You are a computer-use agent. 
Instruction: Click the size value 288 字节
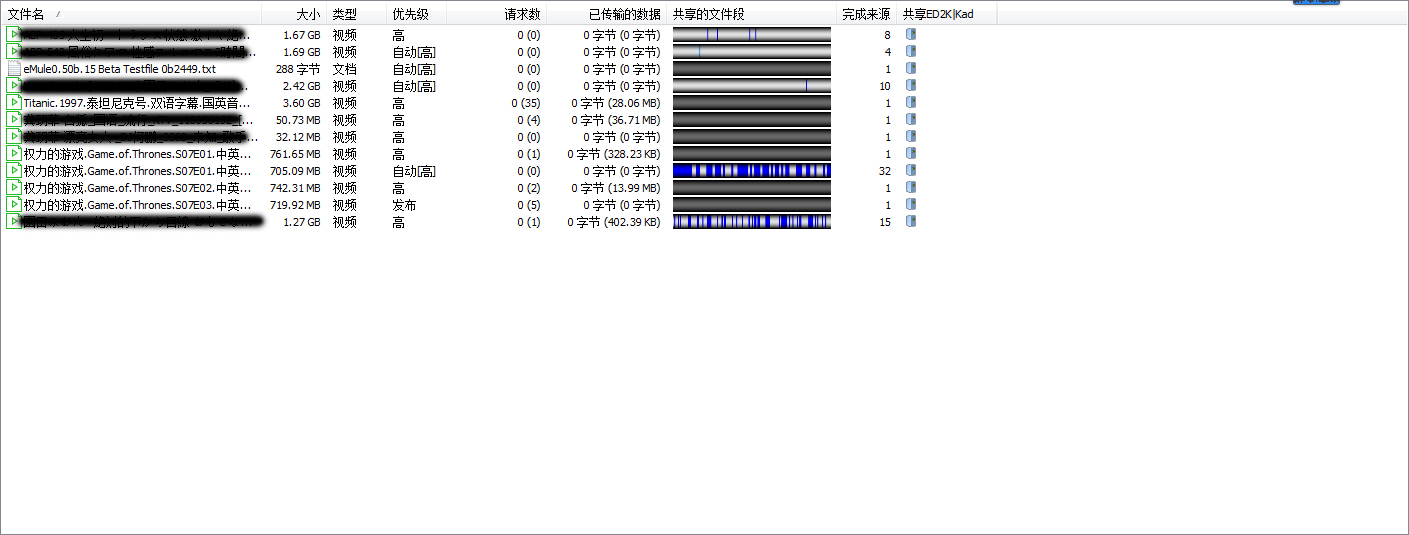click(298, 69)
